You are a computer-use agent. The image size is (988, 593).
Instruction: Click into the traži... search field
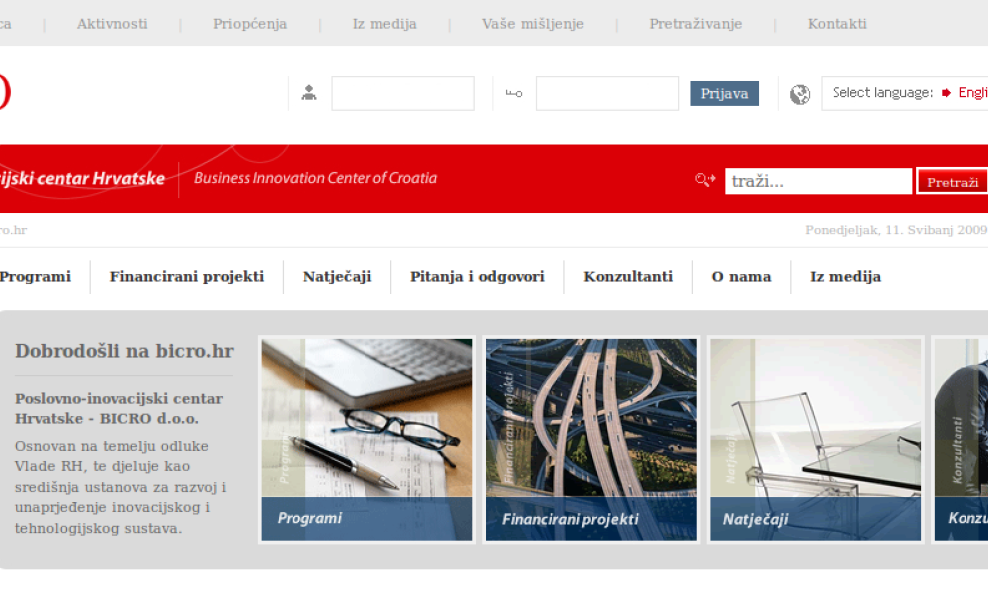pos(819,181)
